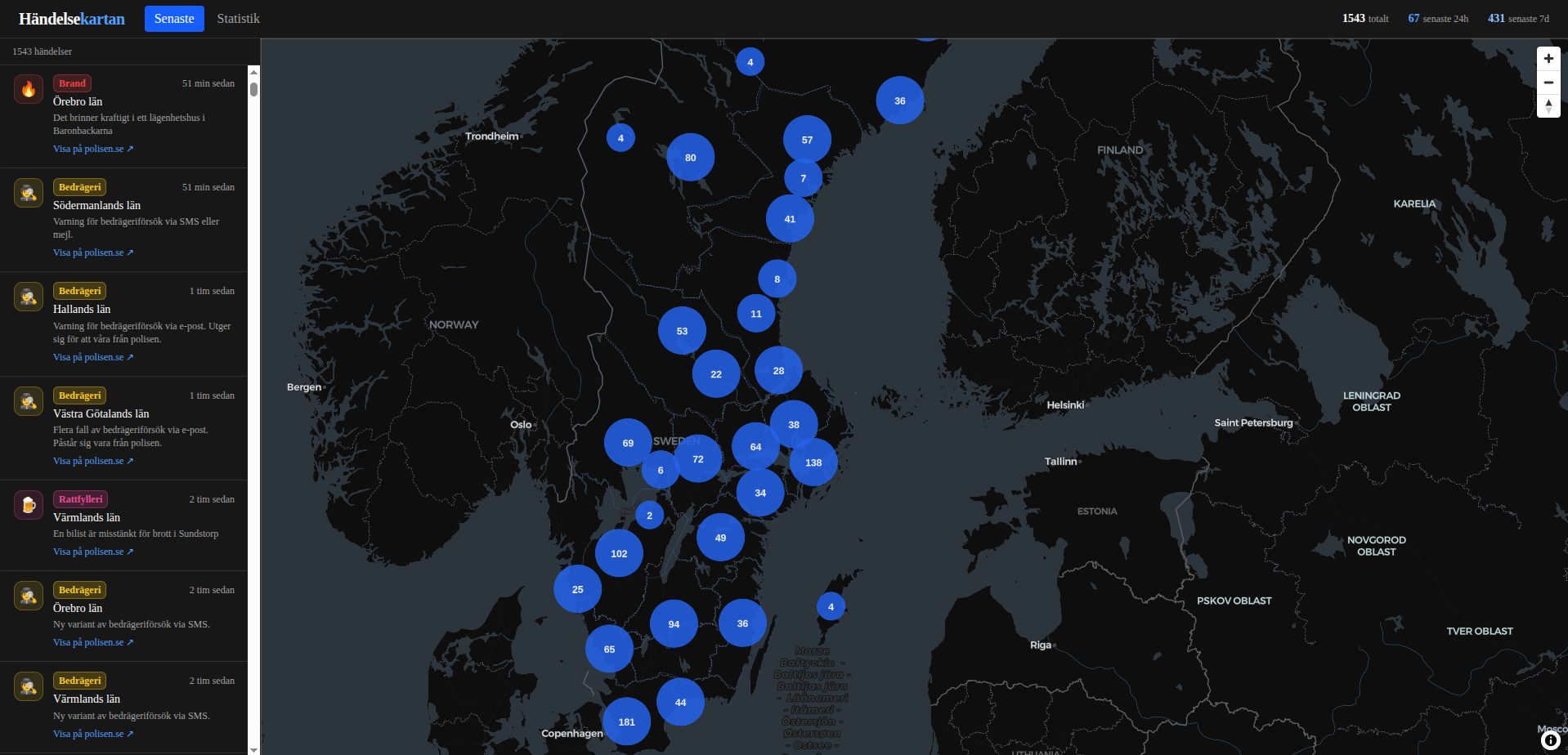
Task: Click the 7 events map cluster
Action: click(x=803, y=177)
